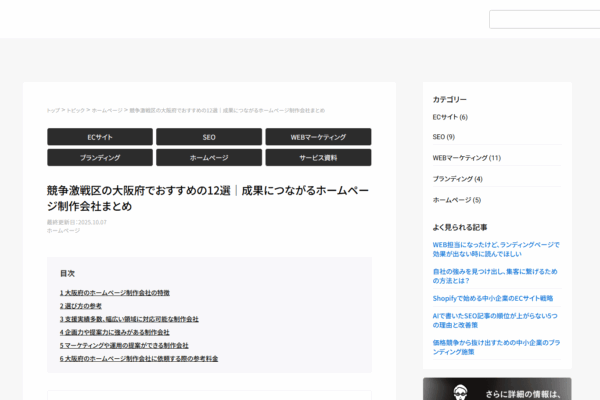This screenshot has width=600, height=400.
Task: Click the SEO category button
Action: pyautogui.click(x=209, y=137)
